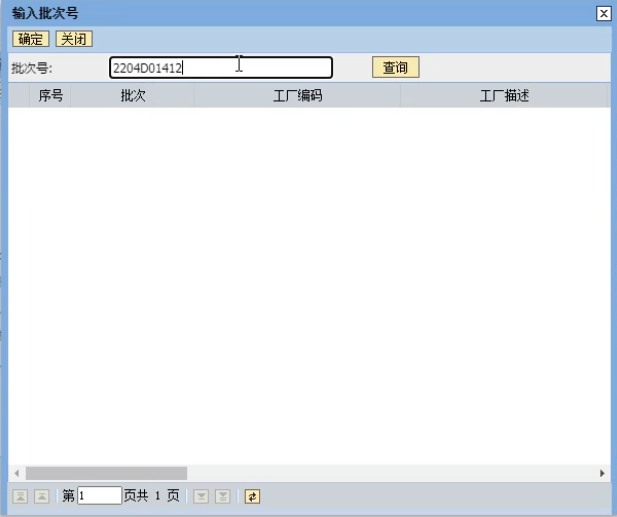617x517 pixels.
Task: Select the 工厂编码 column header
Action: coord(297,96)
